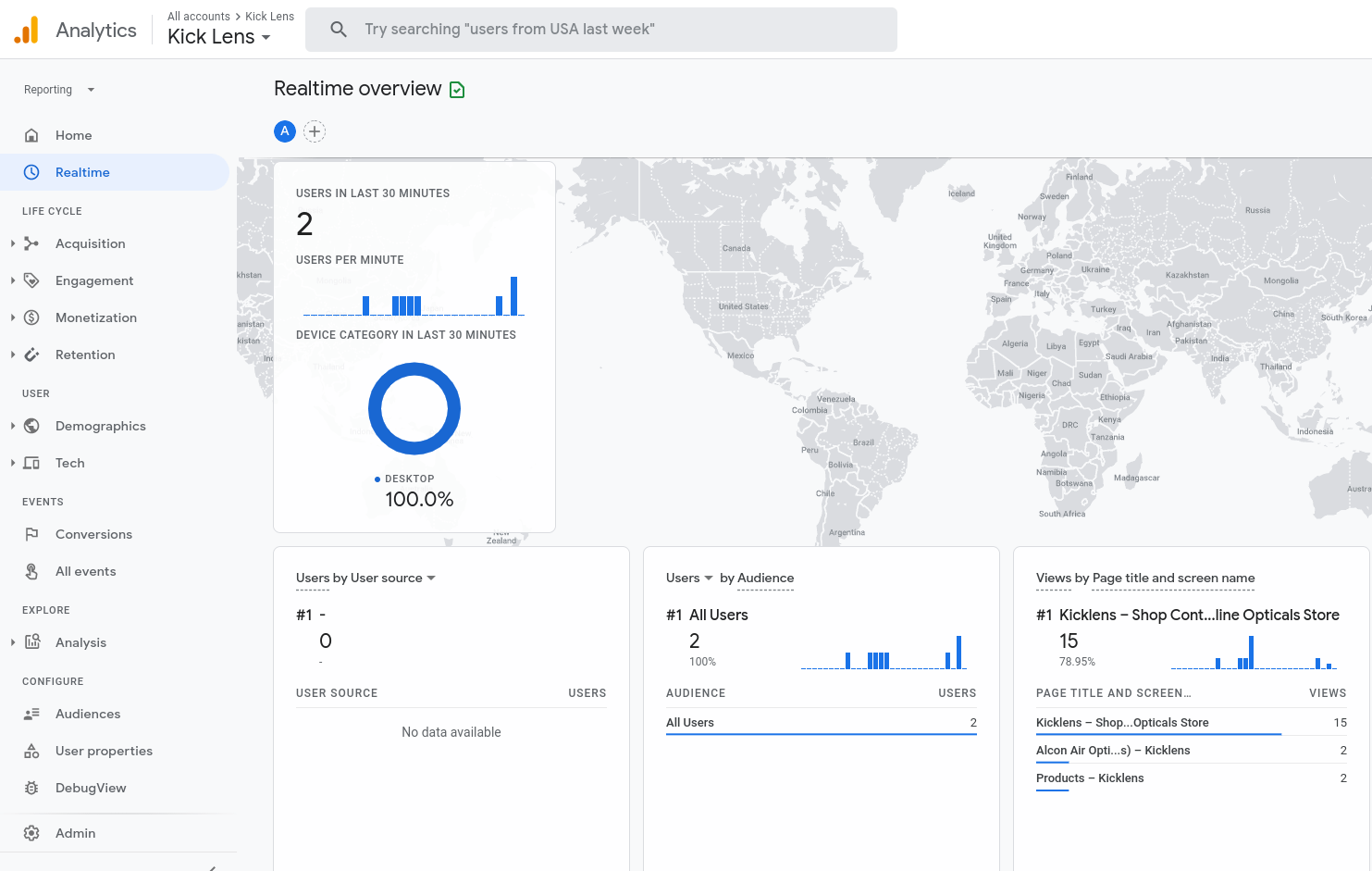
Task: Open Admin settings
Action: tap(75, 833)
